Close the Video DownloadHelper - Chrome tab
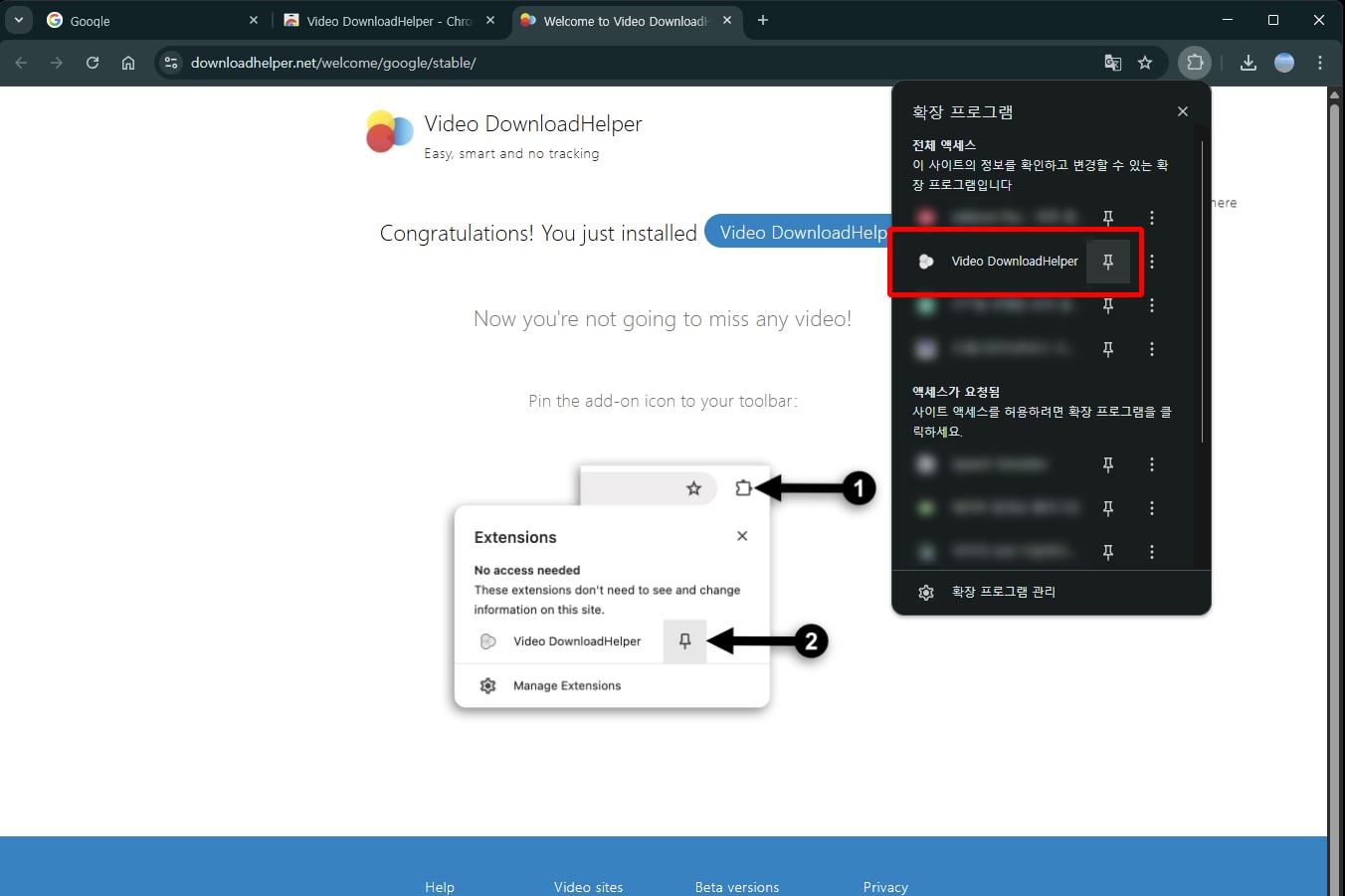The height and width of the screenshot is (896, 1345). click(x=490, y=20)
